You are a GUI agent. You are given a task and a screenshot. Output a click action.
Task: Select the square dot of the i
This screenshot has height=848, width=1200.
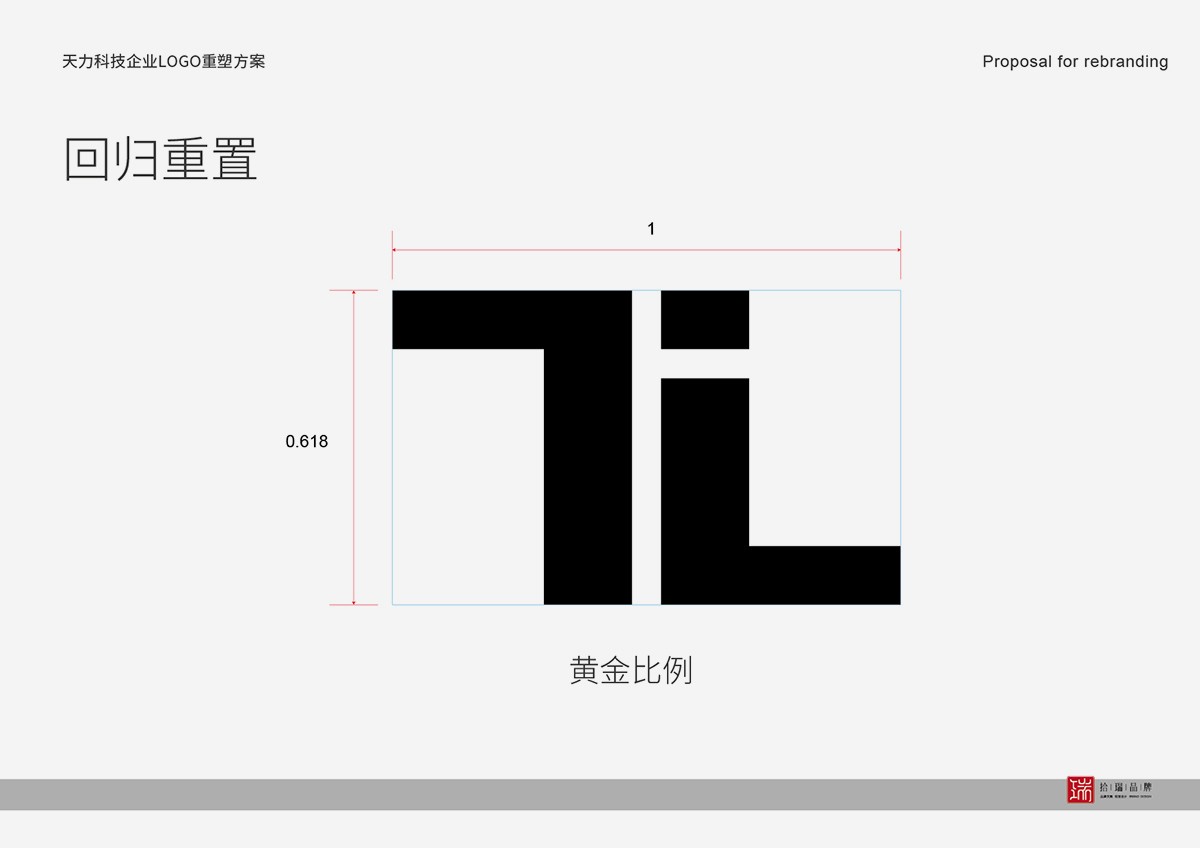[x=705, y=319]
